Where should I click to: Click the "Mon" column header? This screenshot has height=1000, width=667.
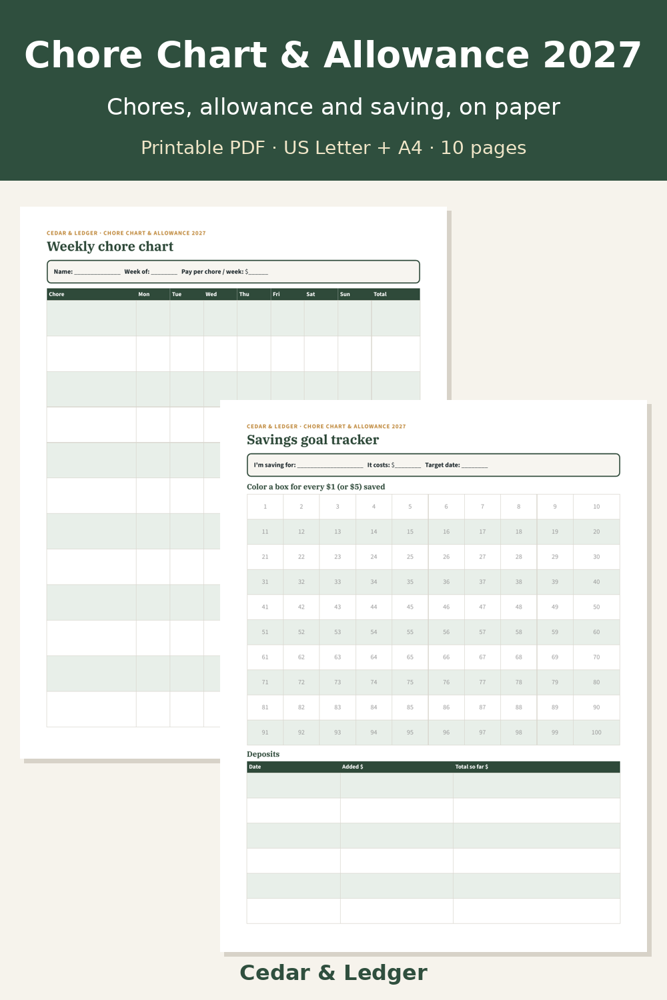coord(153,294)
